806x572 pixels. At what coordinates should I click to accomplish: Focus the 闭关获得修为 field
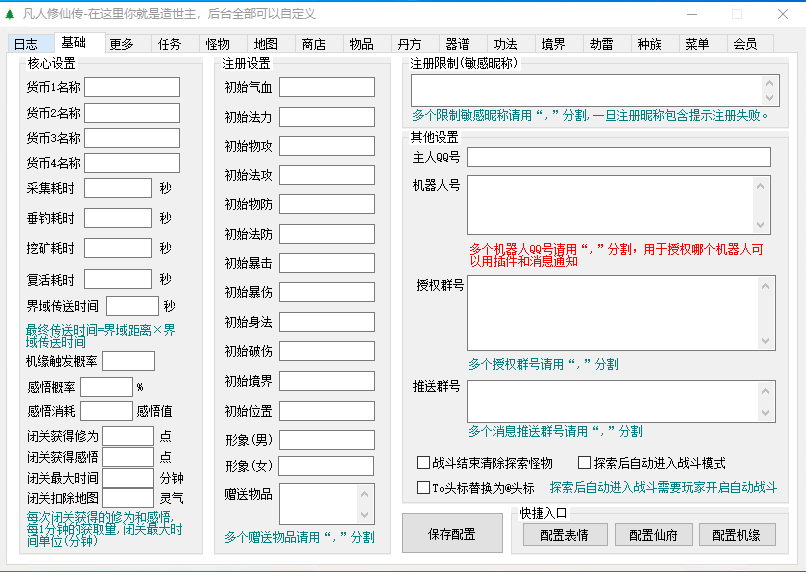[128, 436]
